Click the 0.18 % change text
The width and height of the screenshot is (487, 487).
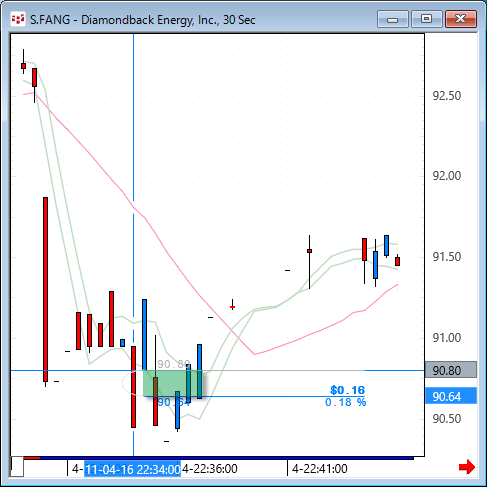pyautogui.click(x=345, y=402)
